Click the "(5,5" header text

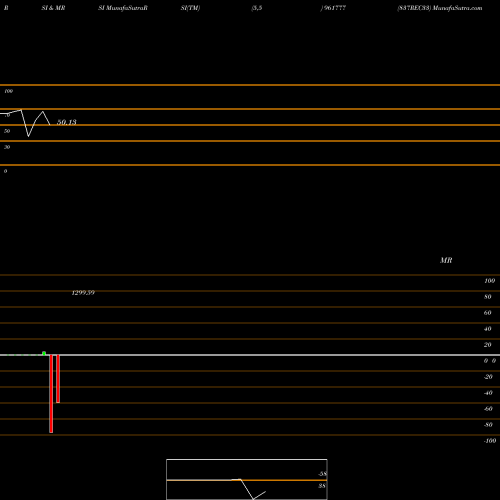pyautogui.click(x=257, y=8)
